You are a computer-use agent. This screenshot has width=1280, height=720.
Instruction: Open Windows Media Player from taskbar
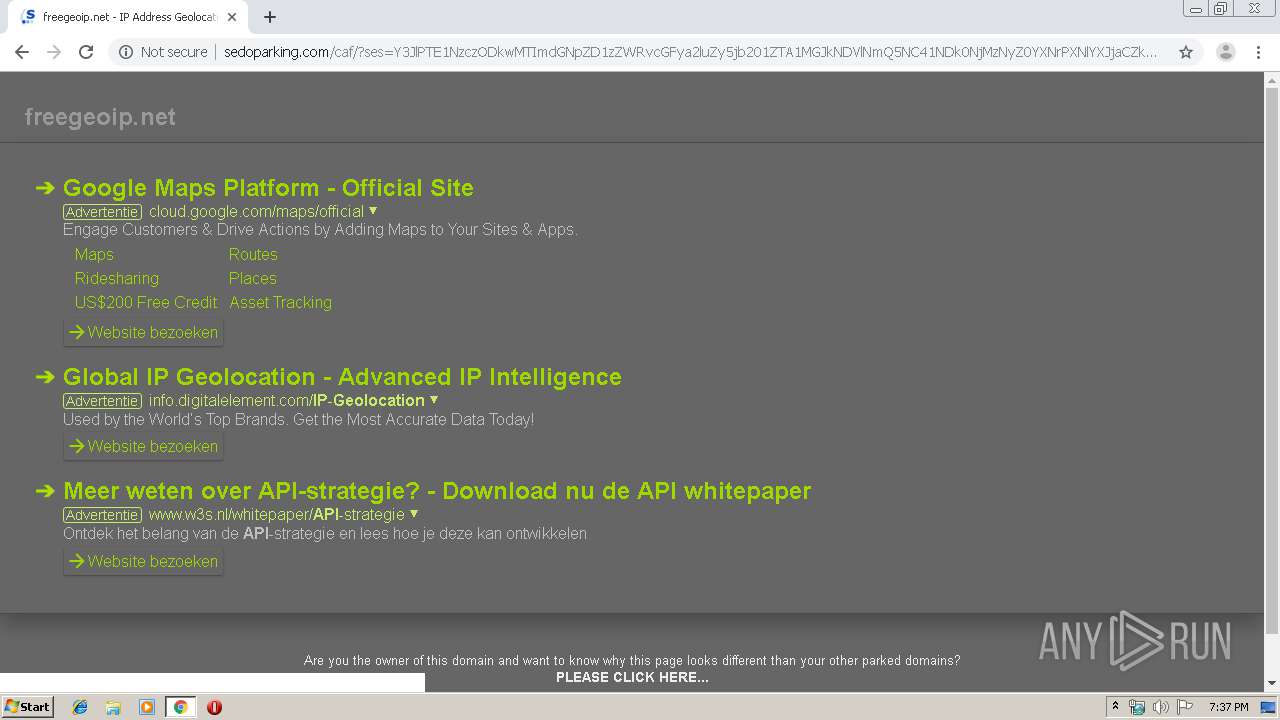coord(147,707)
